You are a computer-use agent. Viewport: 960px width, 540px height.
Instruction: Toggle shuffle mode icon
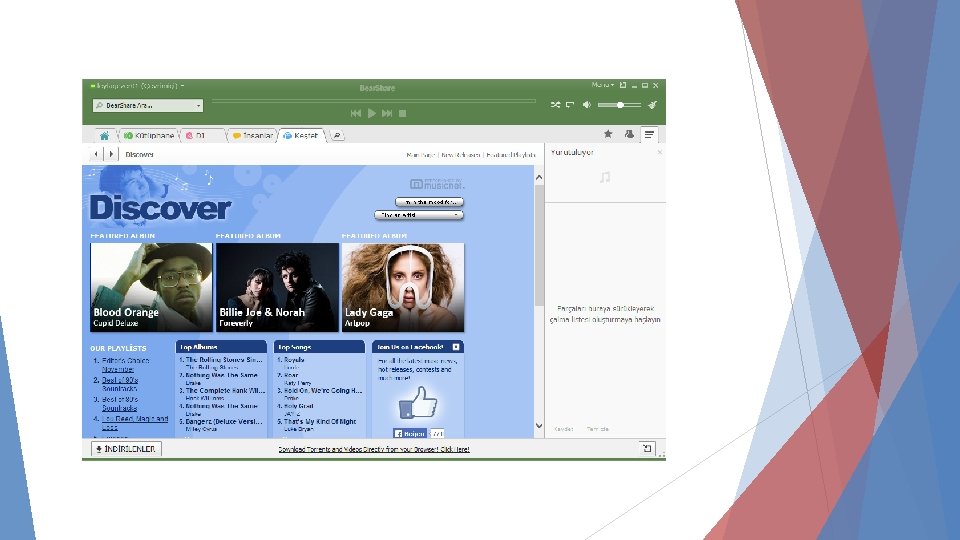tap(555, 105)
